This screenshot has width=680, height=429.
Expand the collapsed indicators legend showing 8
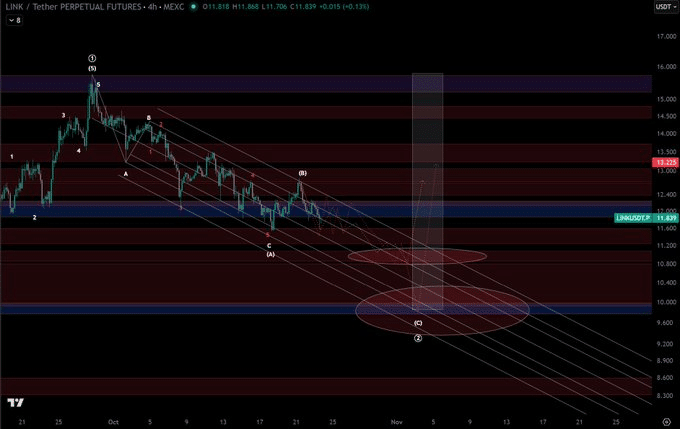(15, 20)
